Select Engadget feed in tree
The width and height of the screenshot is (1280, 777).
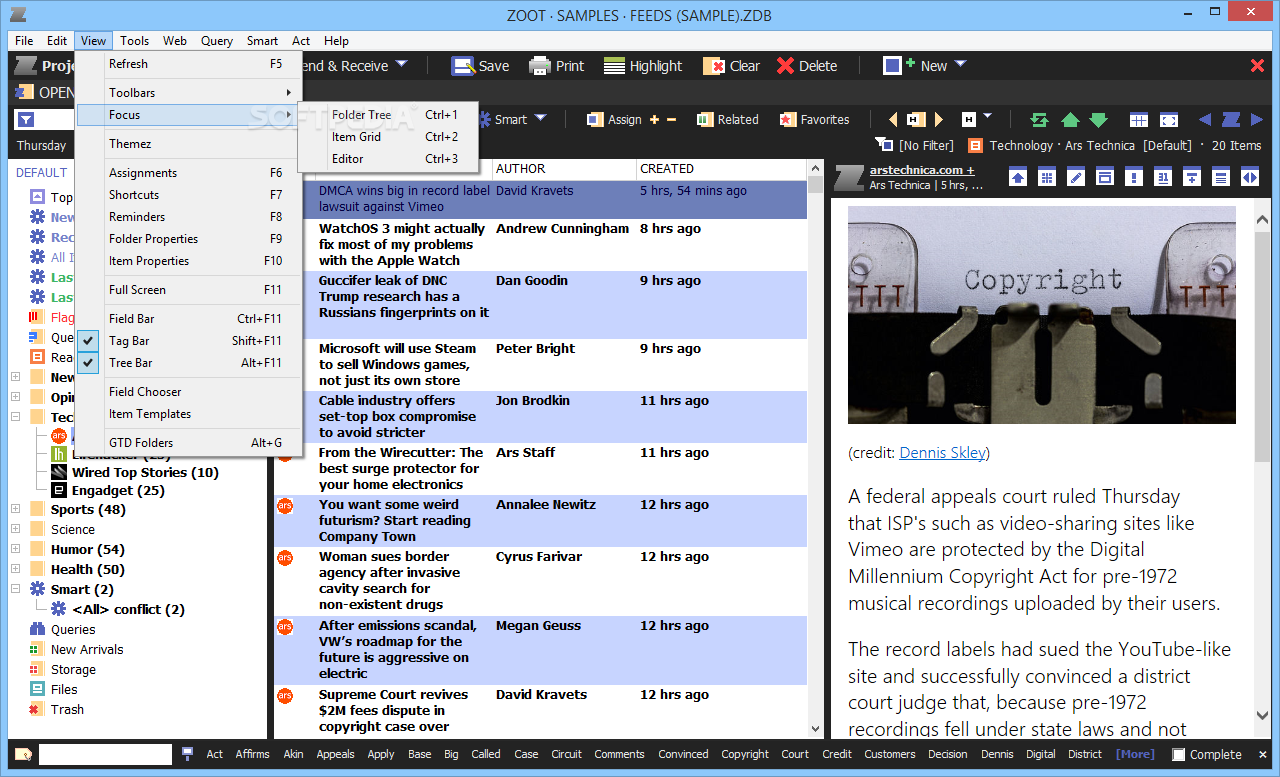(118, 491)
